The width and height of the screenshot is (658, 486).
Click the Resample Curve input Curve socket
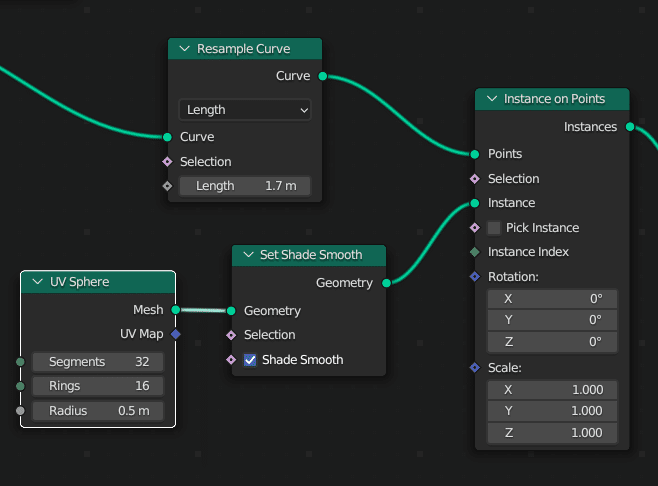pyautogui.click(x=168, y=137)
